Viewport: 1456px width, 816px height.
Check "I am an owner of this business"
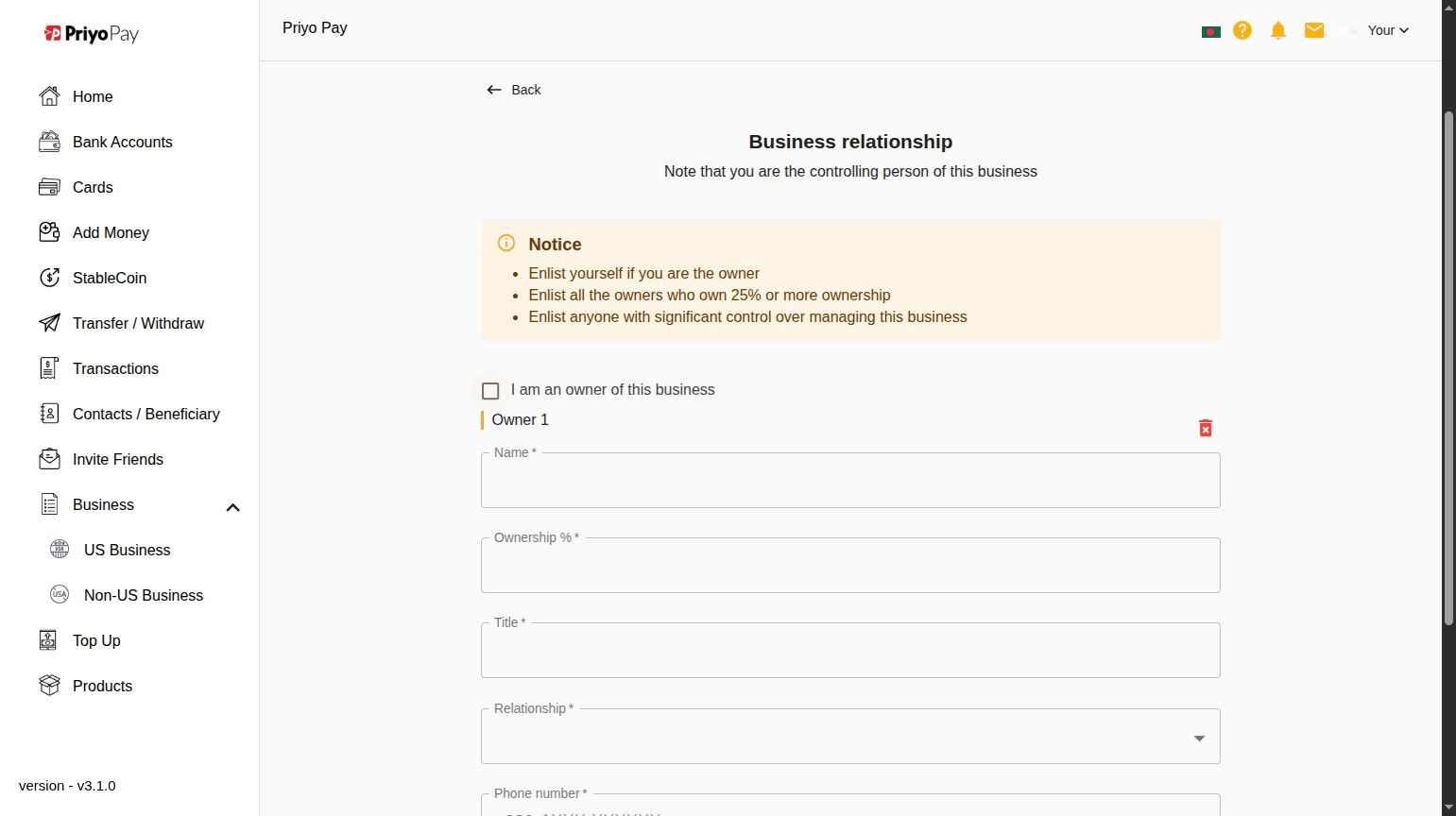pyautogui.click(x=490, y=391)
